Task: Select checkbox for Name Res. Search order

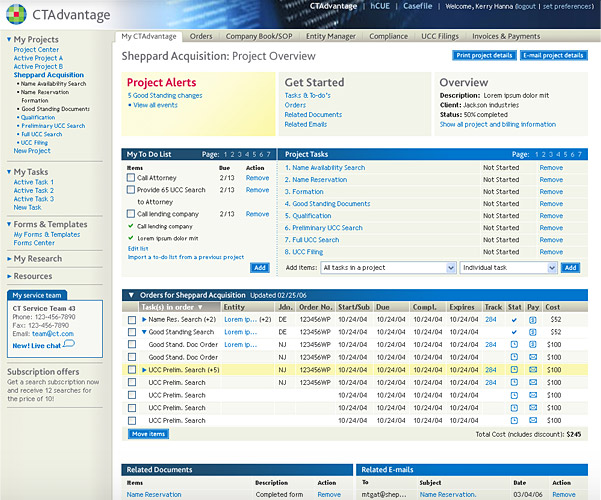Action: click(x=132, y=320)
